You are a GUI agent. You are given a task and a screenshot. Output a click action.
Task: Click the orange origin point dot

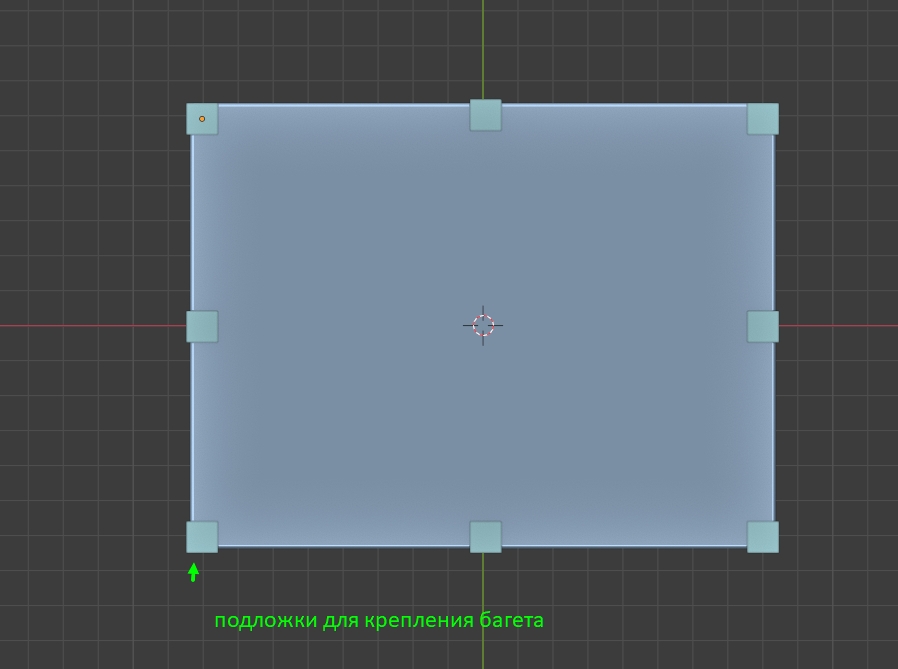(202, 119)
